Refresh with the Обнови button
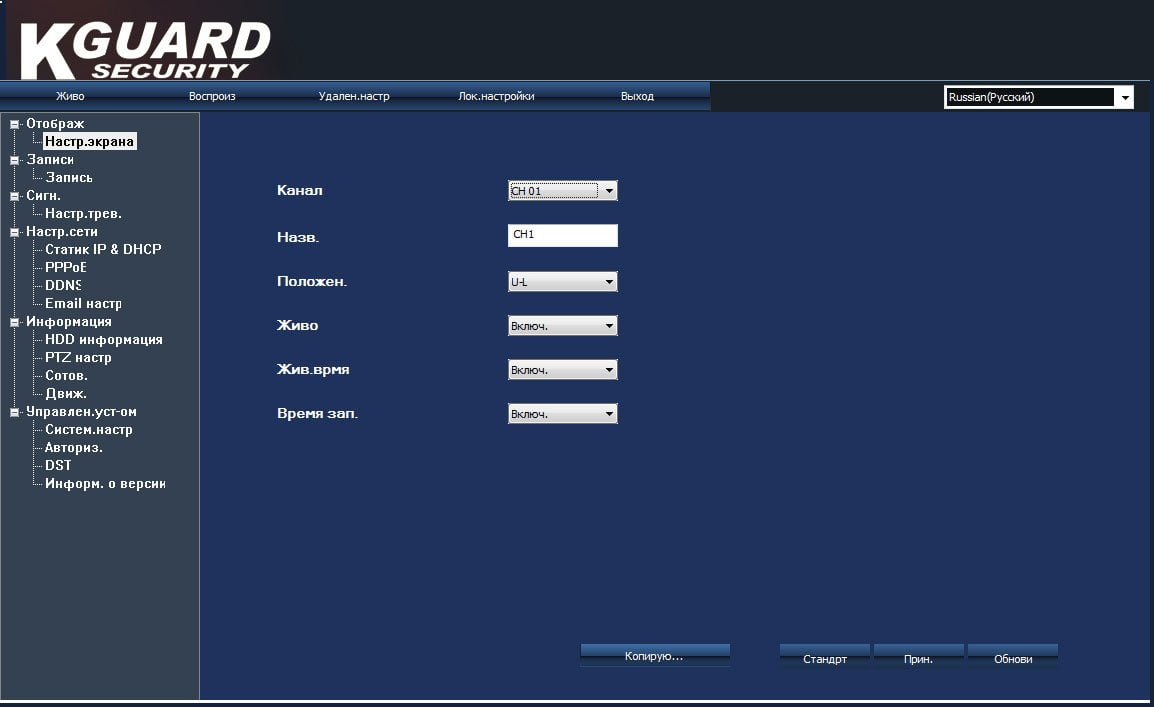Image resolution: width=1154 pixels, height=707 pixels. click(x=1013, y=658)
